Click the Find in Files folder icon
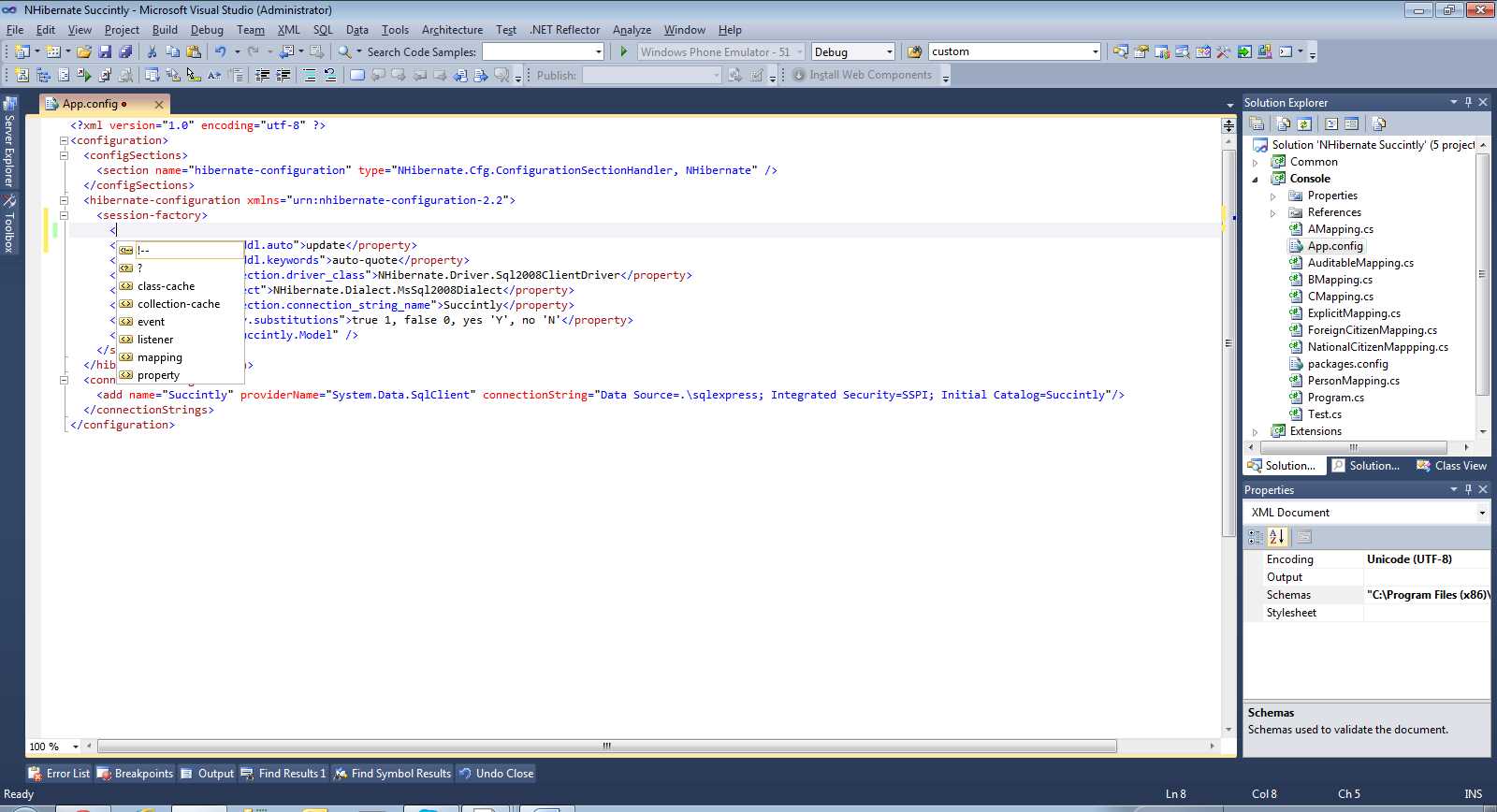 click(914, 51)
